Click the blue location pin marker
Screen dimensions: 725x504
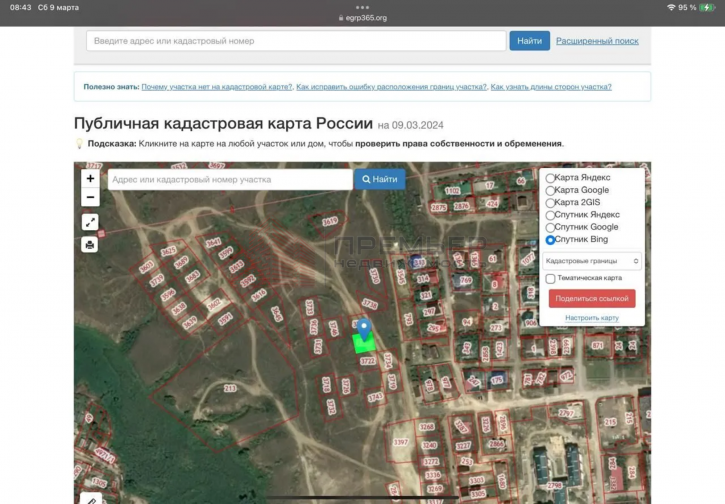click(364, 328)
